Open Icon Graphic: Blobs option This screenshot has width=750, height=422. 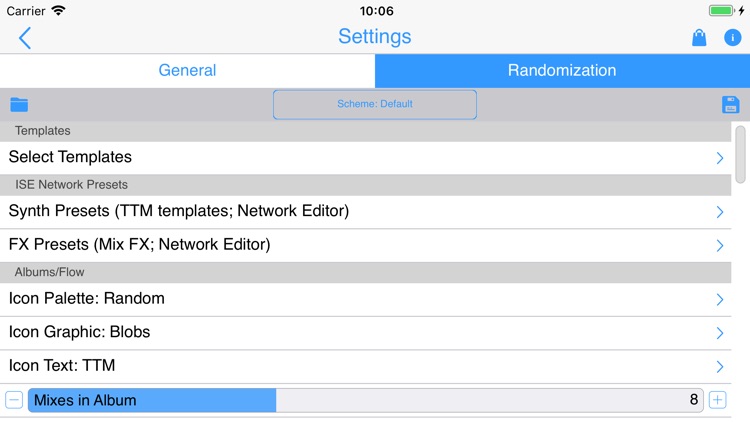coord(365,333)
